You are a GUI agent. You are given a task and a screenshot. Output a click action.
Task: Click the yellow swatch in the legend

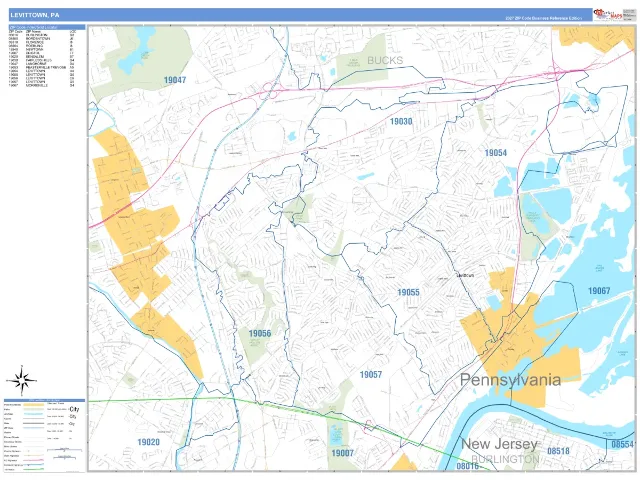[34, 405]
